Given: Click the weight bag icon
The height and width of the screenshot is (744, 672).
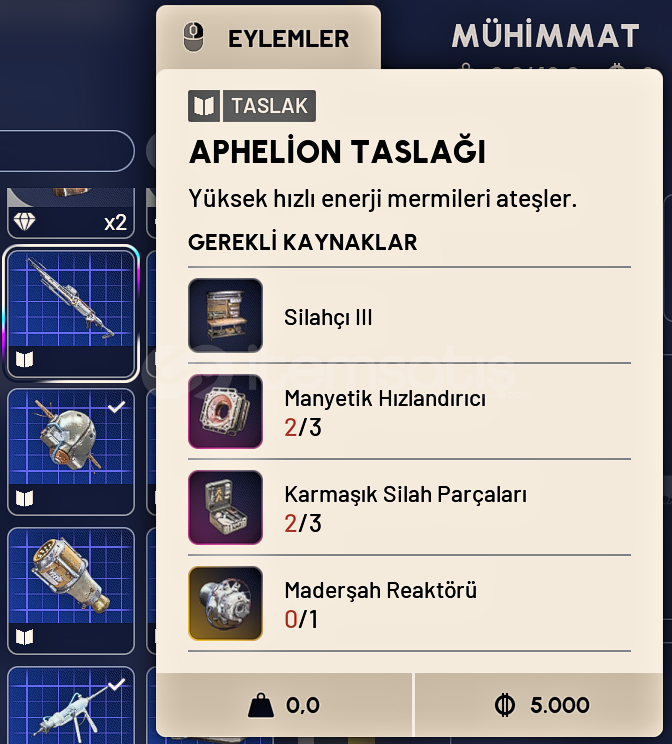Looking at the screenshot, I should pyautogui.click(x=261, y=706).
